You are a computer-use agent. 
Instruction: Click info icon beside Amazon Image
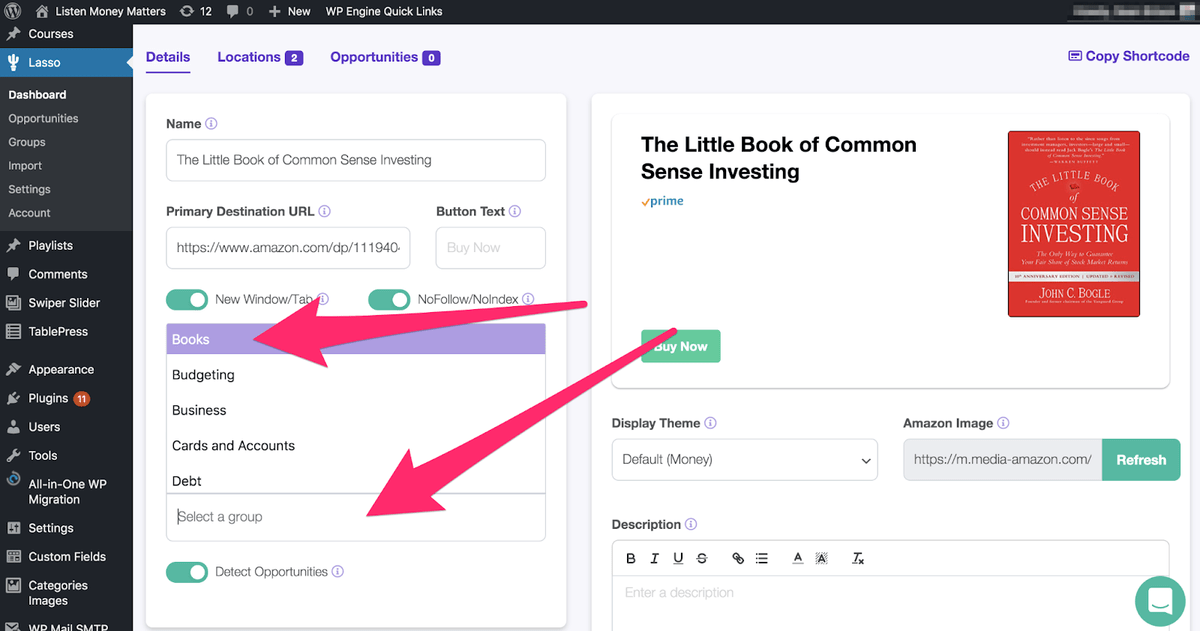[x=1003, y=423]
